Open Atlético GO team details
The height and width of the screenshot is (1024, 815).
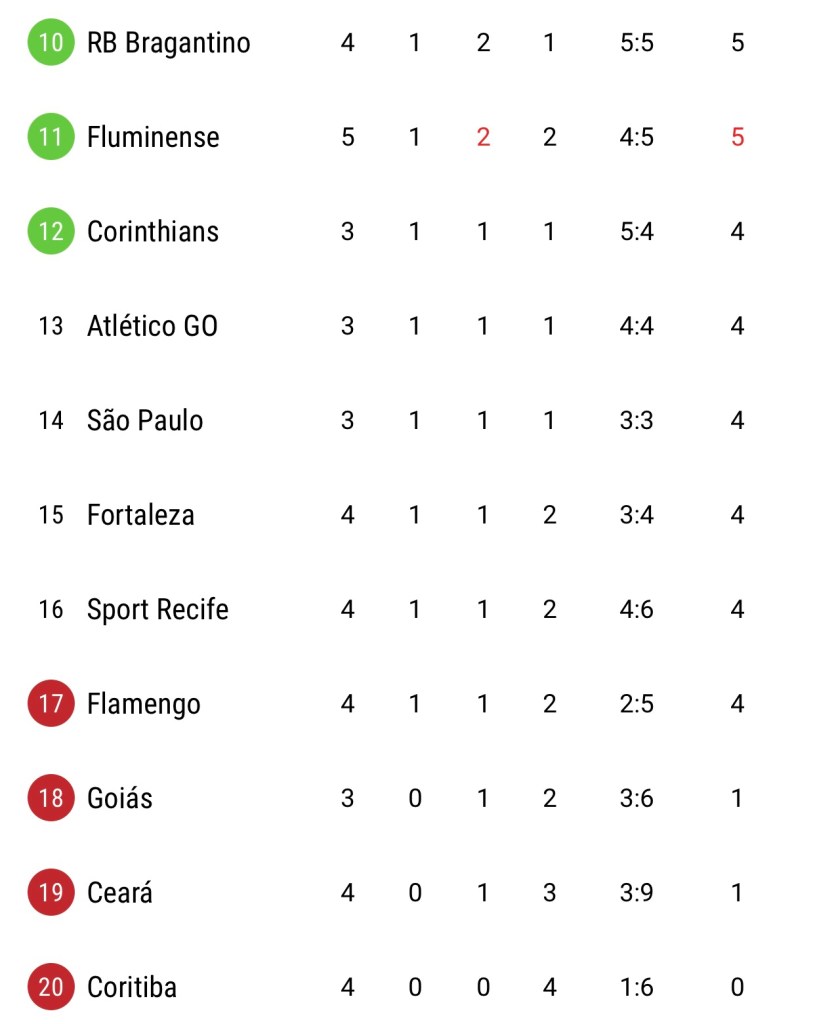click(x=152, y=326)
